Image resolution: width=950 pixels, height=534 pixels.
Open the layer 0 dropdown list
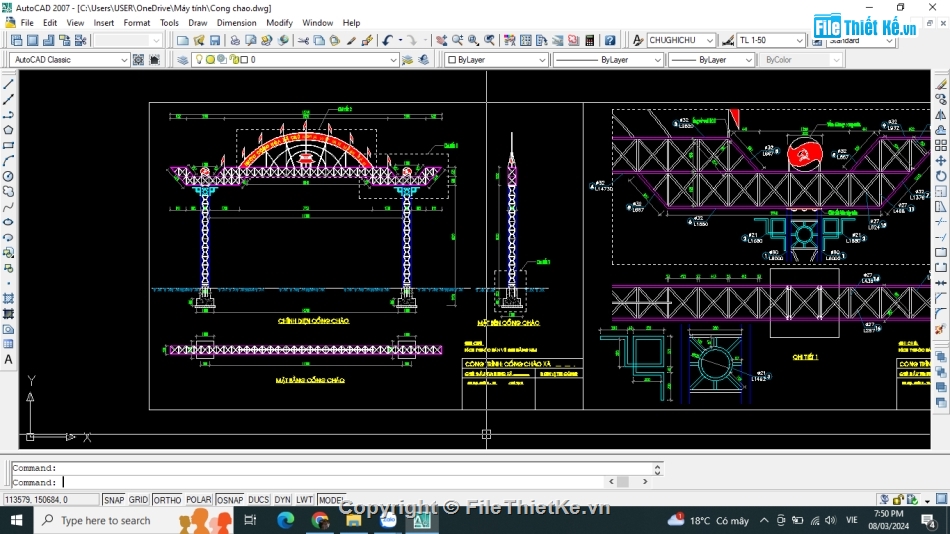click(x=393, y=60)
